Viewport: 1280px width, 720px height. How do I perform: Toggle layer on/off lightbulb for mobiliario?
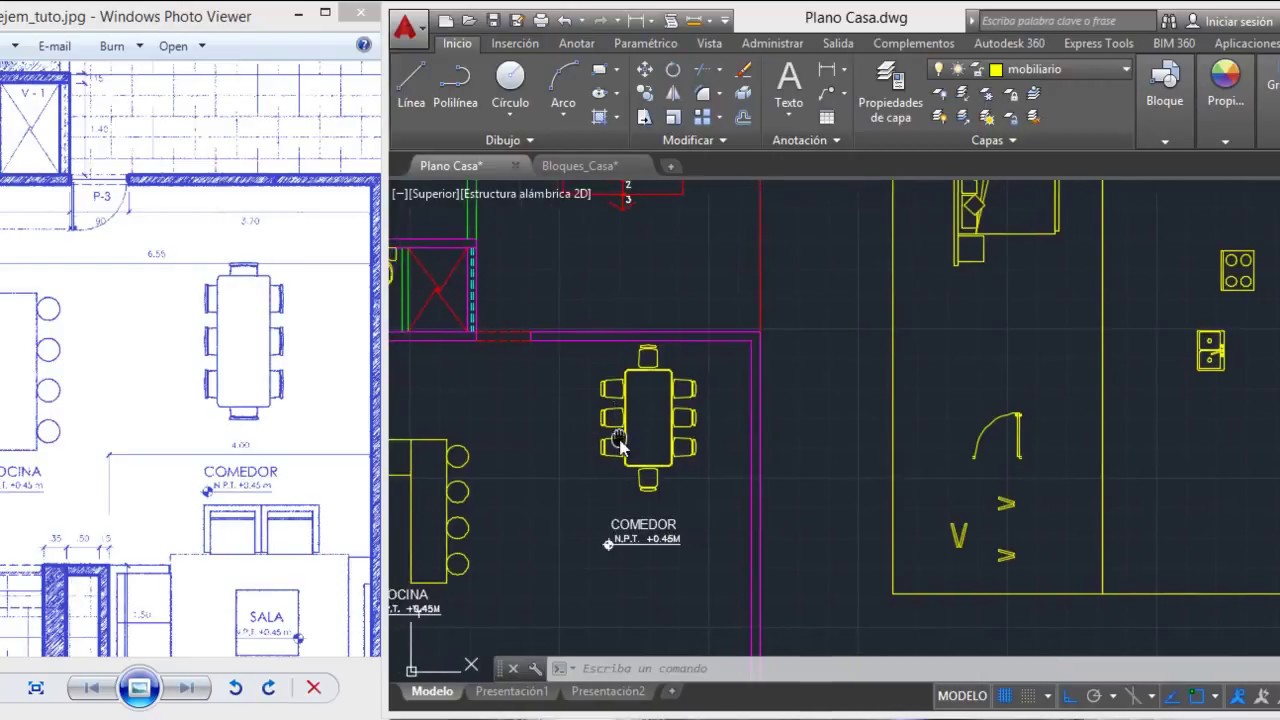[x=938, y=69]
